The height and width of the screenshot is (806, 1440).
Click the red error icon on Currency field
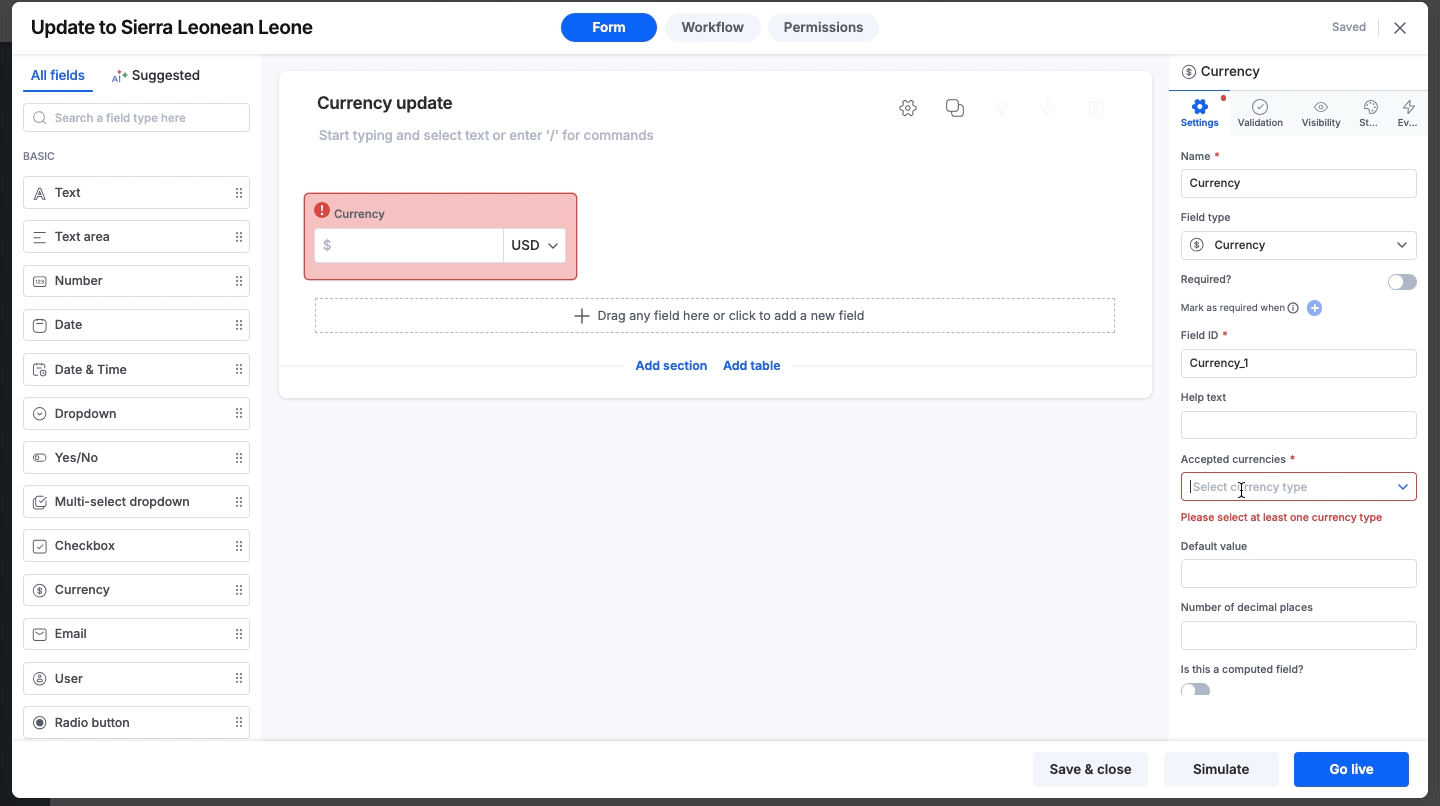click(x=322, y=210)
